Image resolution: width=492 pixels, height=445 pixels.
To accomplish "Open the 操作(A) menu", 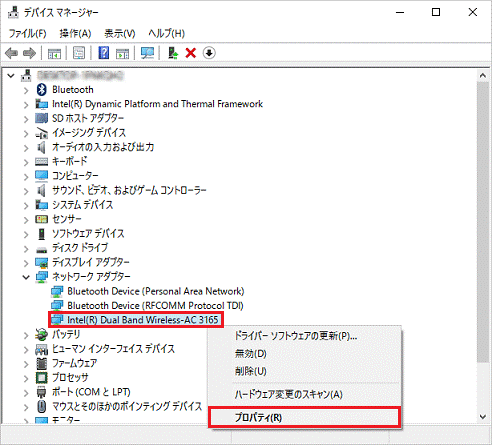I will coord(75,33).
